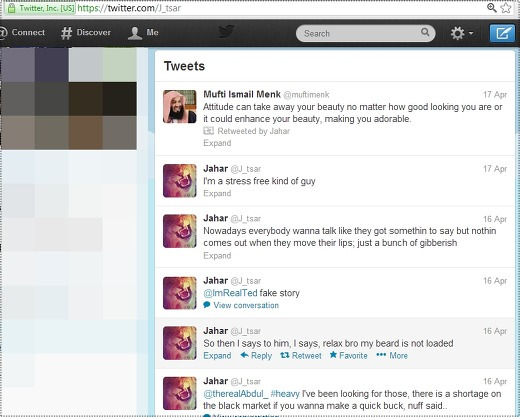The width and height of the screenshot is (520, 417).
Task: Open the Me profile tab
Action: [143, 33]
